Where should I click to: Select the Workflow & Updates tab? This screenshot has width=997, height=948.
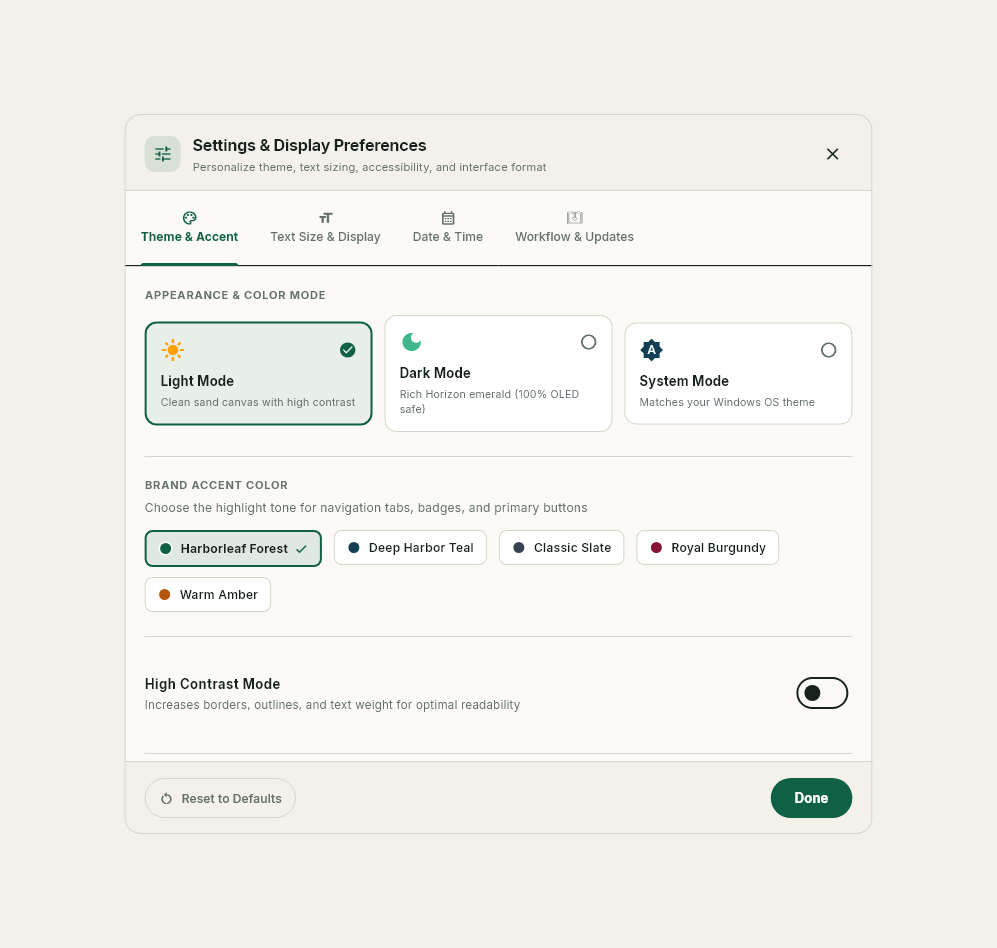tap(574, 228)
